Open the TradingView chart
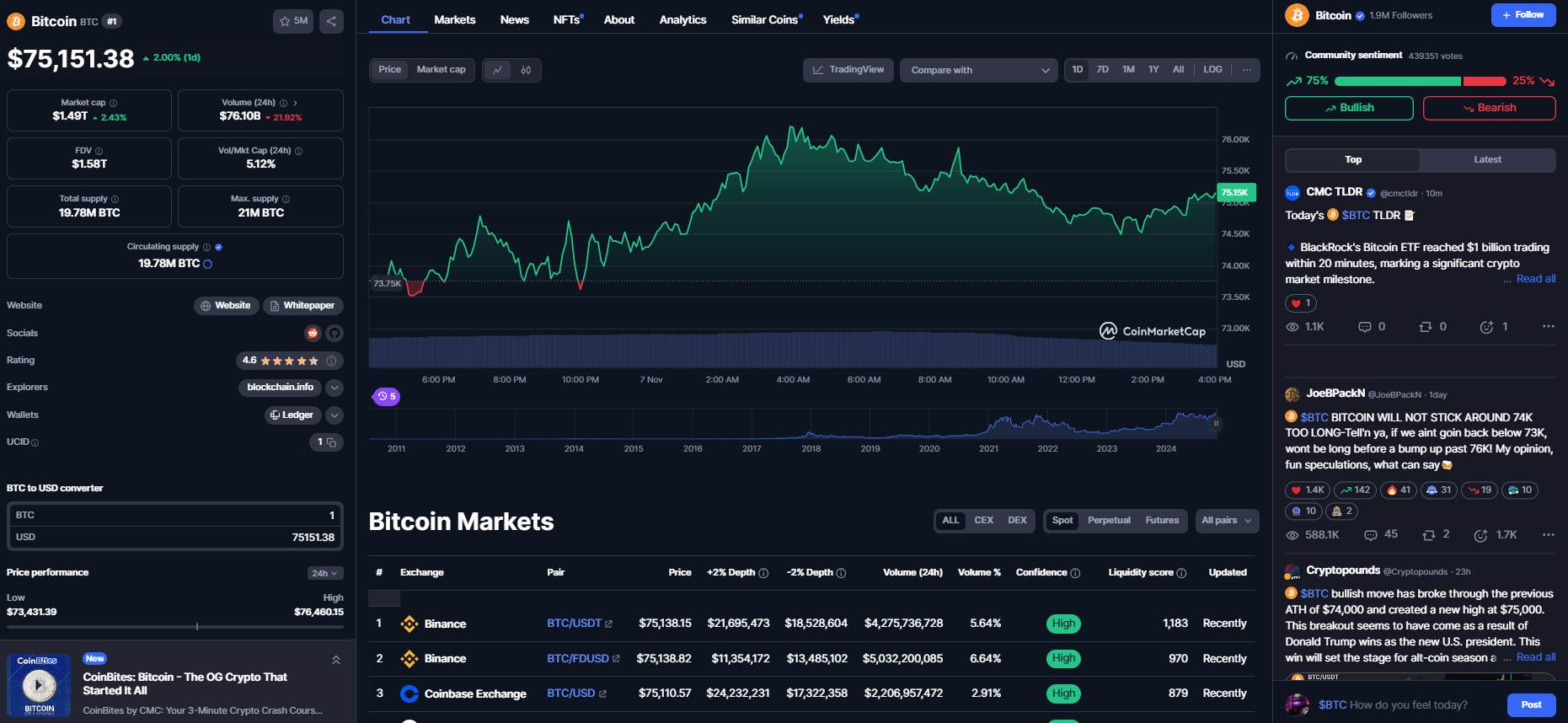1568x723 pixels. click(x=848, y=70)
